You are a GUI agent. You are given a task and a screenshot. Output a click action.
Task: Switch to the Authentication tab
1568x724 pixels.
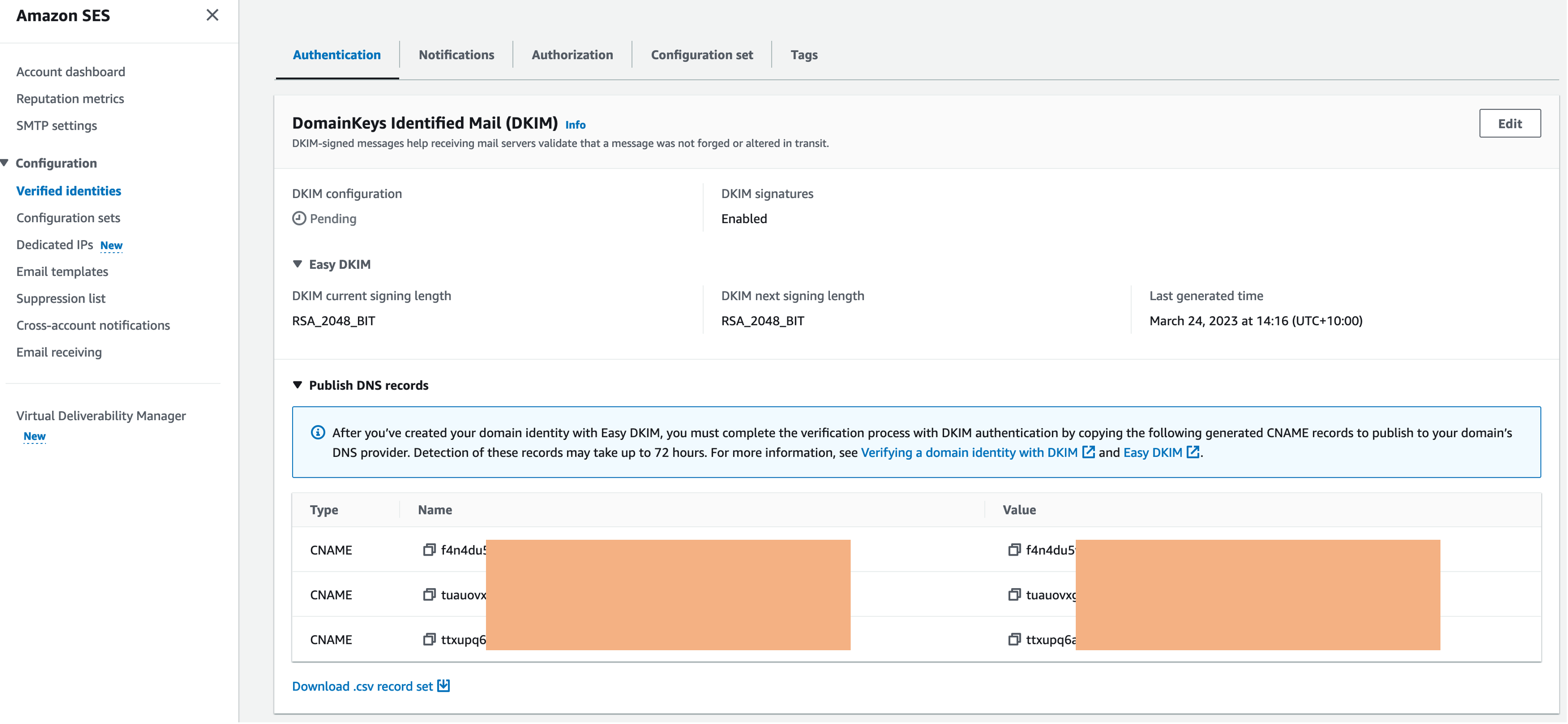click(337, 55)
